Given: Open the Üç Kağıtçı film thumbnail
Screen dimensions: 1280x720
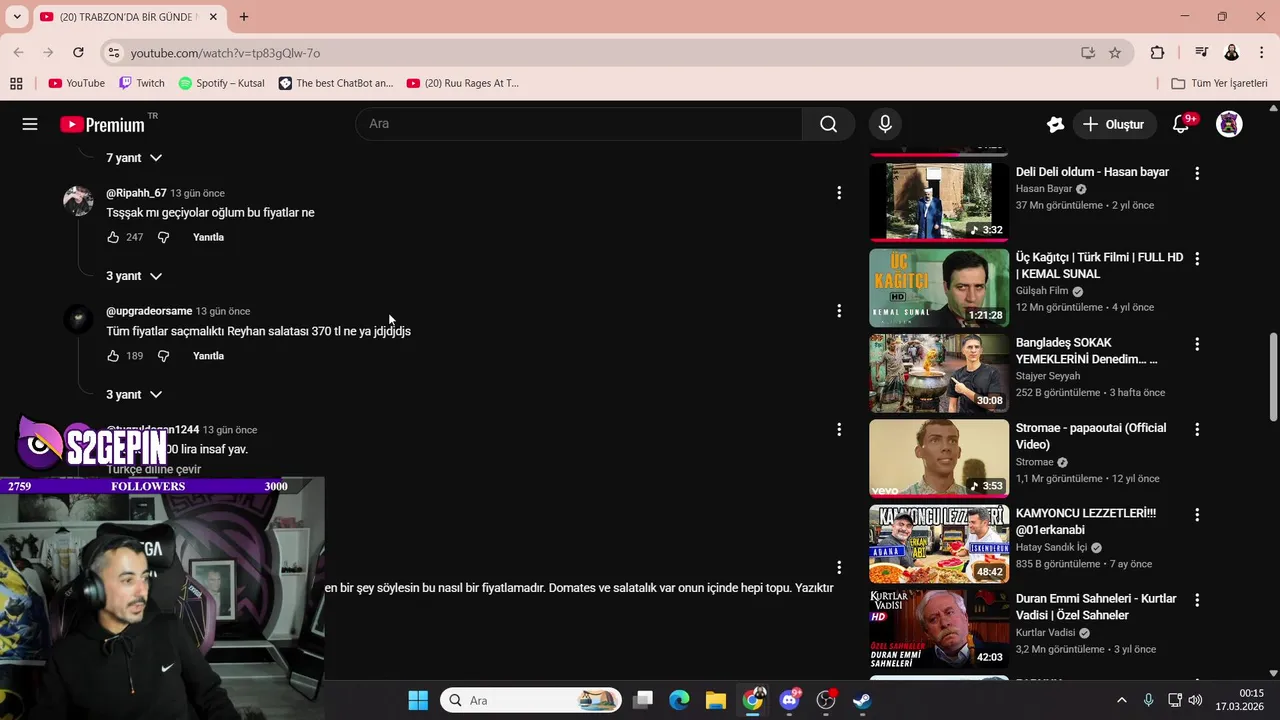Looking at the screenshot, I should [x=939, y=288].
